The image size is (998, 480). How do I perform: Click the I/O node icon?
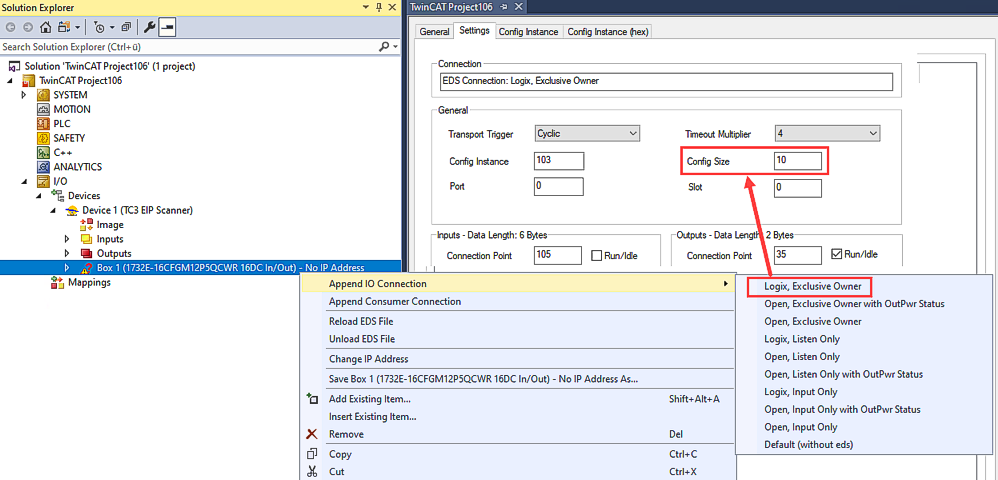(43, 181)
